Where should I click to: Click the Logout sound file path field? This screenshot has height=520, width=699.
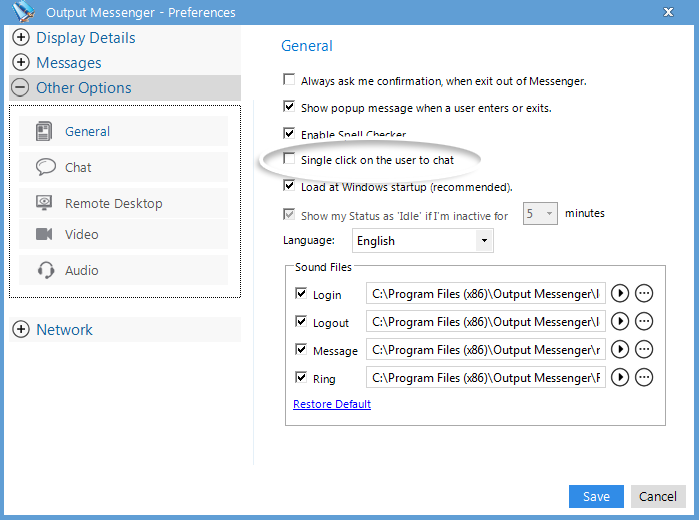pyautogui.click(x=486, y=322)
